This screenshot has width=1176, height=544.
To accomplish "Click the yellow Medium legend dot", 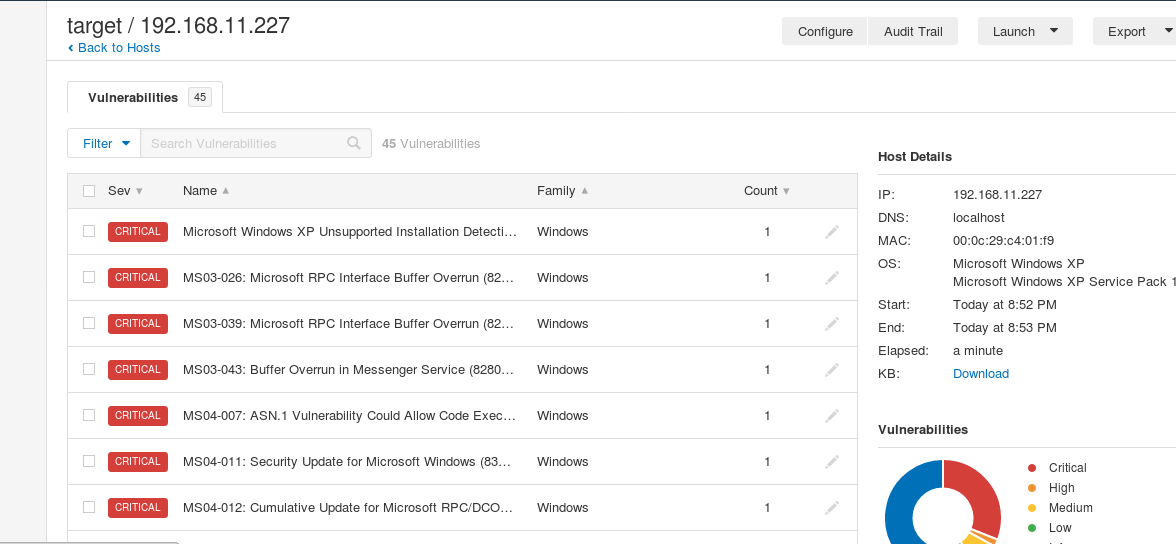I will pyautogui.click(x=1032, y=508).
